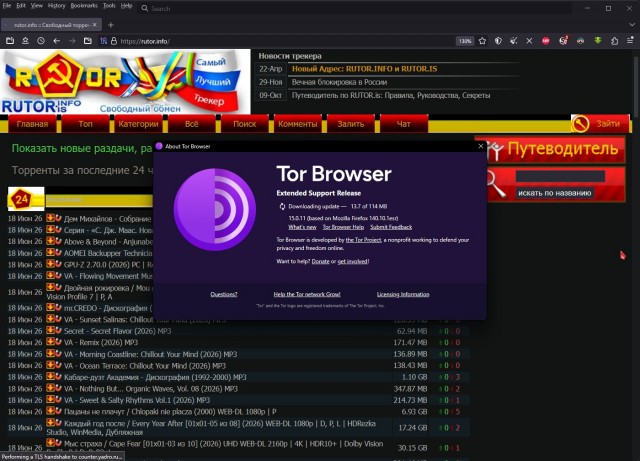Open news Вечная блокировка в России
Image resolution: width=640 pixels, height=461 pixels.
coord(339,82)
